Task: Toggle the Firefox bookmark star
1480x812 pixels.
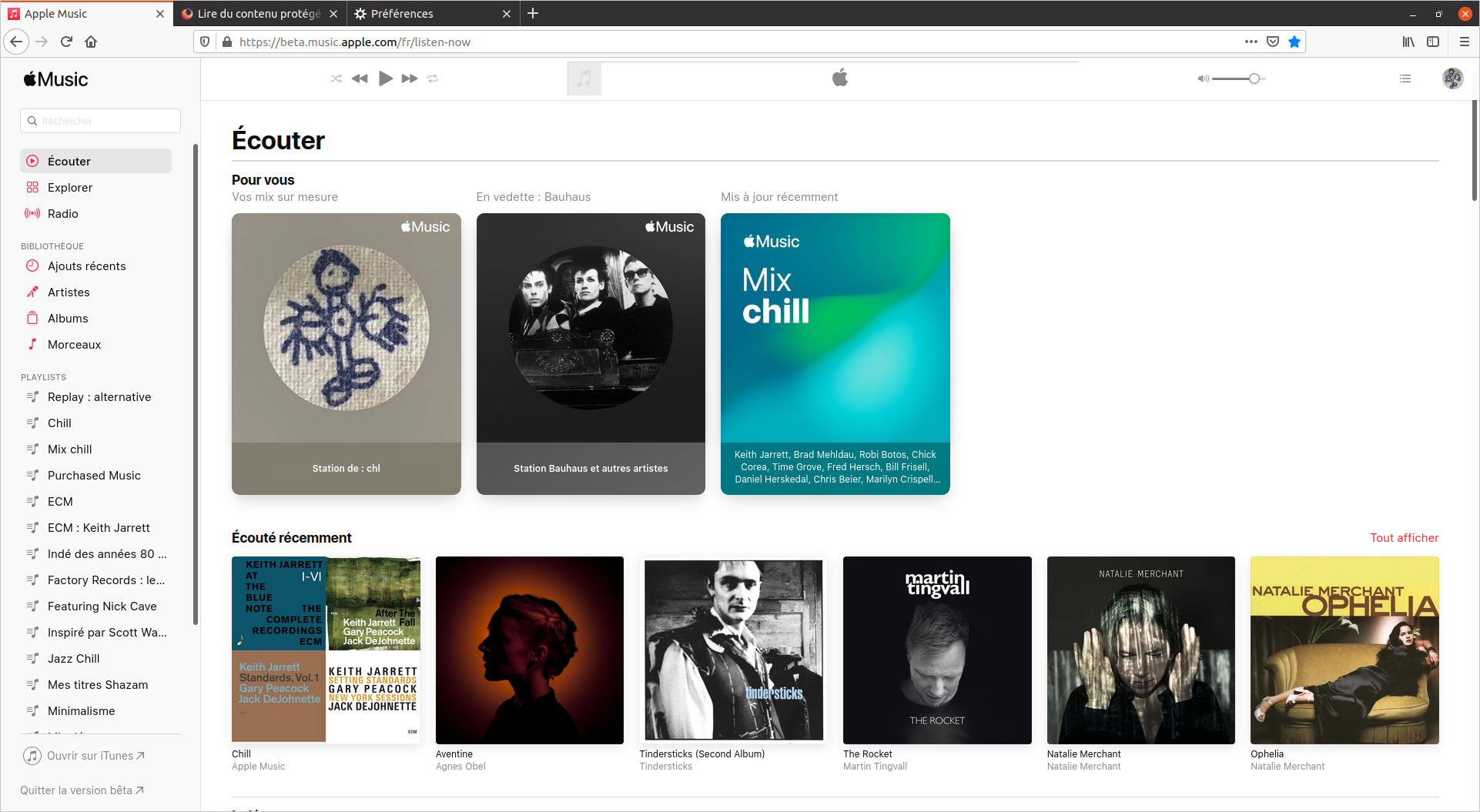Action: (1294, 42)
